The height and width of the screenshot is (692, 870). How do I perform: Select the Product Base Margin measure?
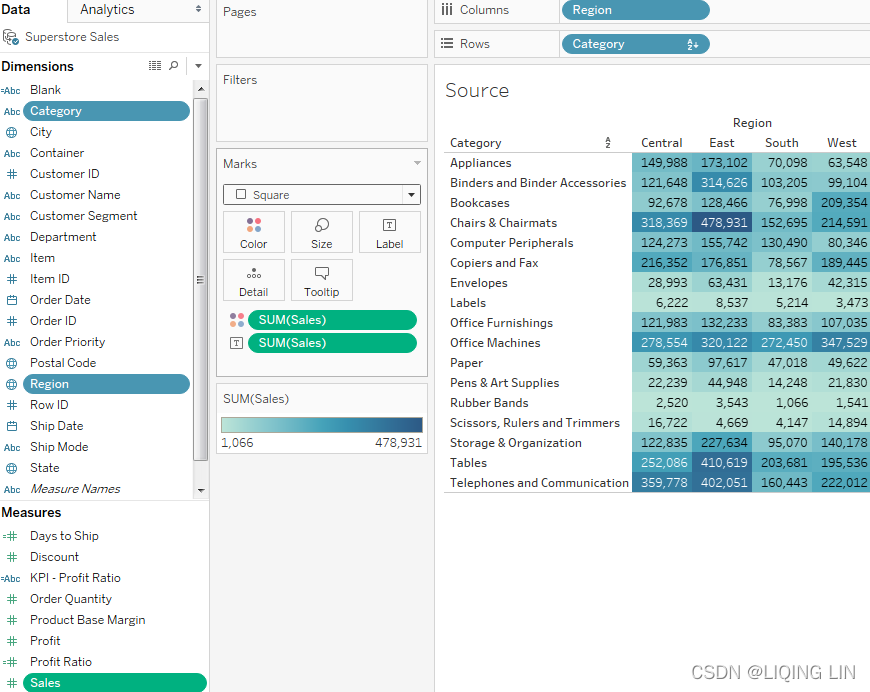(88, 620)
